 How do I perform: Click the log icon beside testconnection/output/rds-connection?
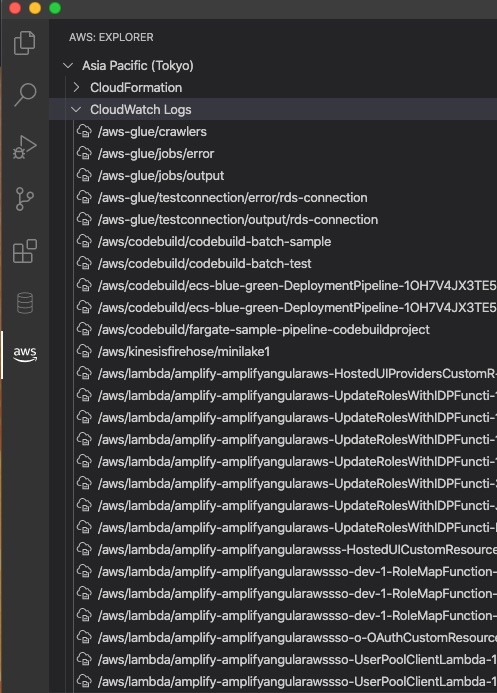coord(84,220)
